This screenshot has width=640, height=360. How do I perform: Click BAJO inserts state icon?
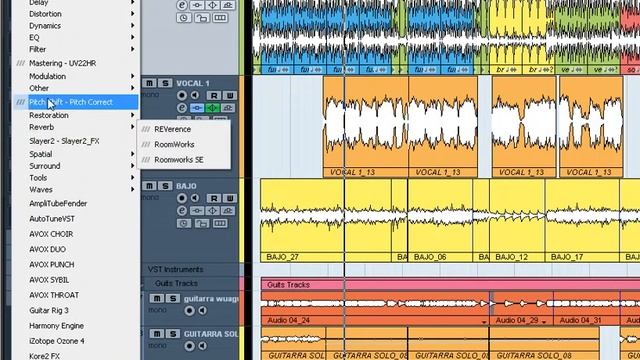197,211
